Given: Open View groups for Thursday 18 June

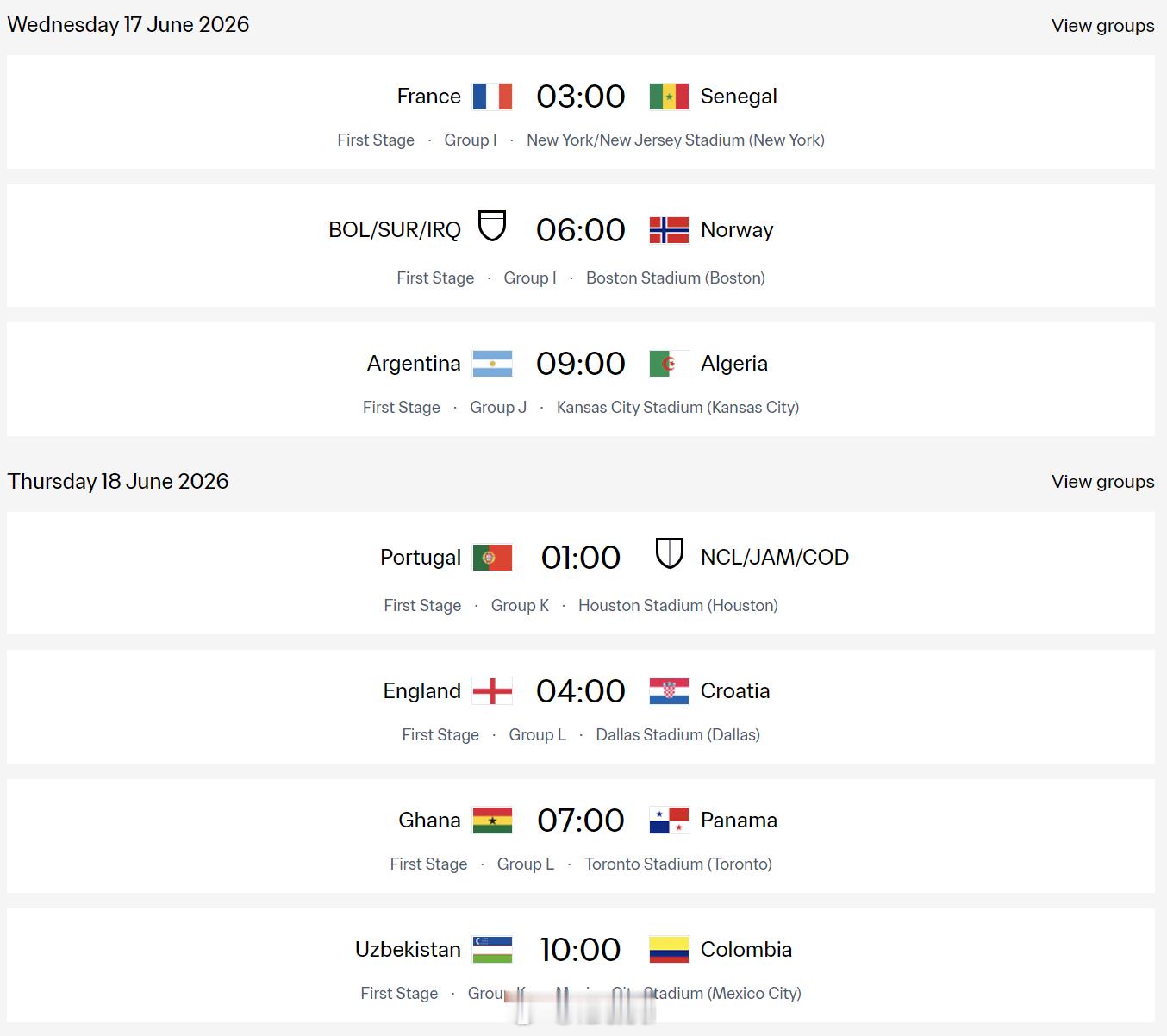Looking at the screenshot, I should pyautogui.click(x=1102, y=482).
